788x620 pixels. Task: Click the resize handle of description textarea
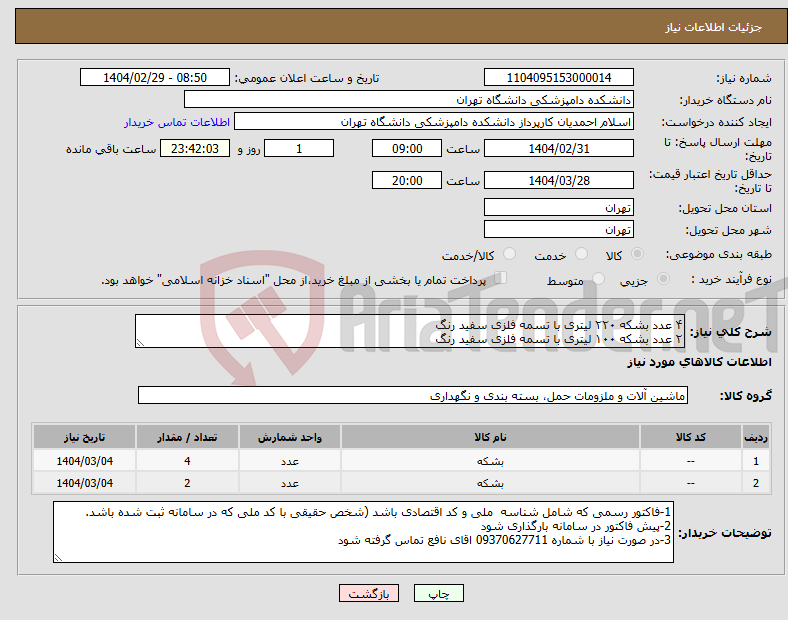[140, 343]
